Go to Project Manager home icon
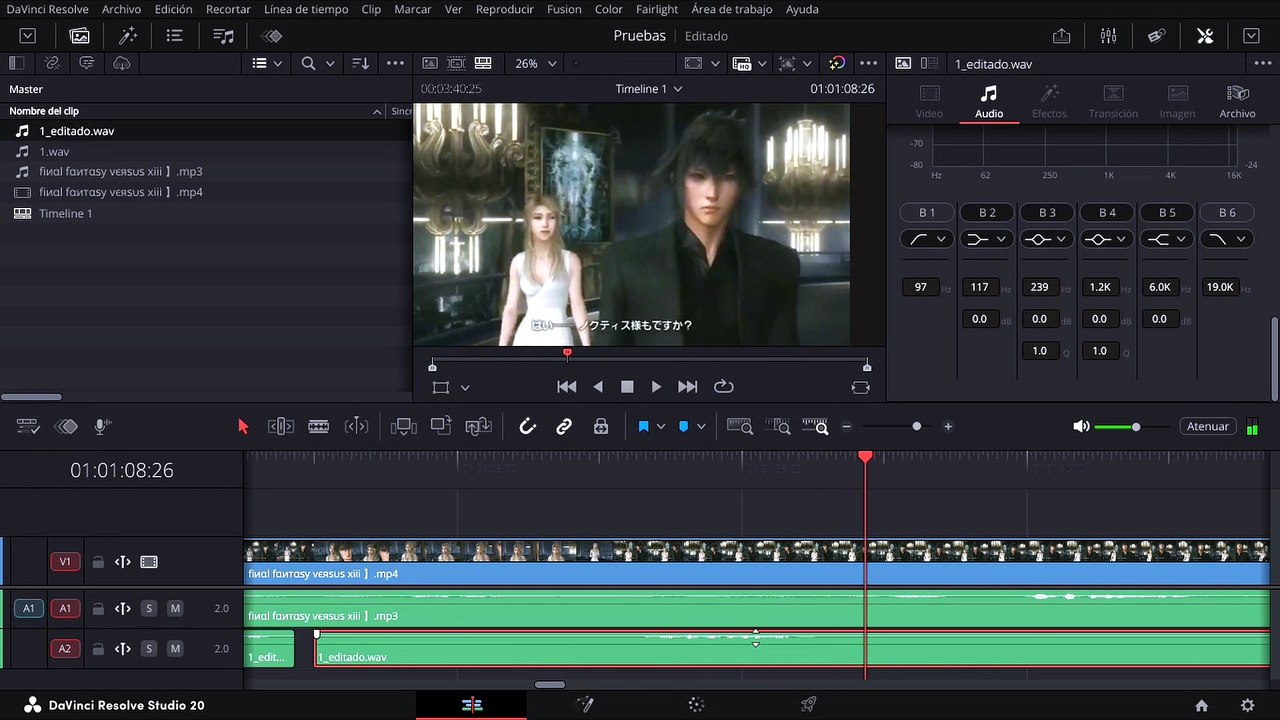Screen dimensions: 1280x720 (1202, 705)
